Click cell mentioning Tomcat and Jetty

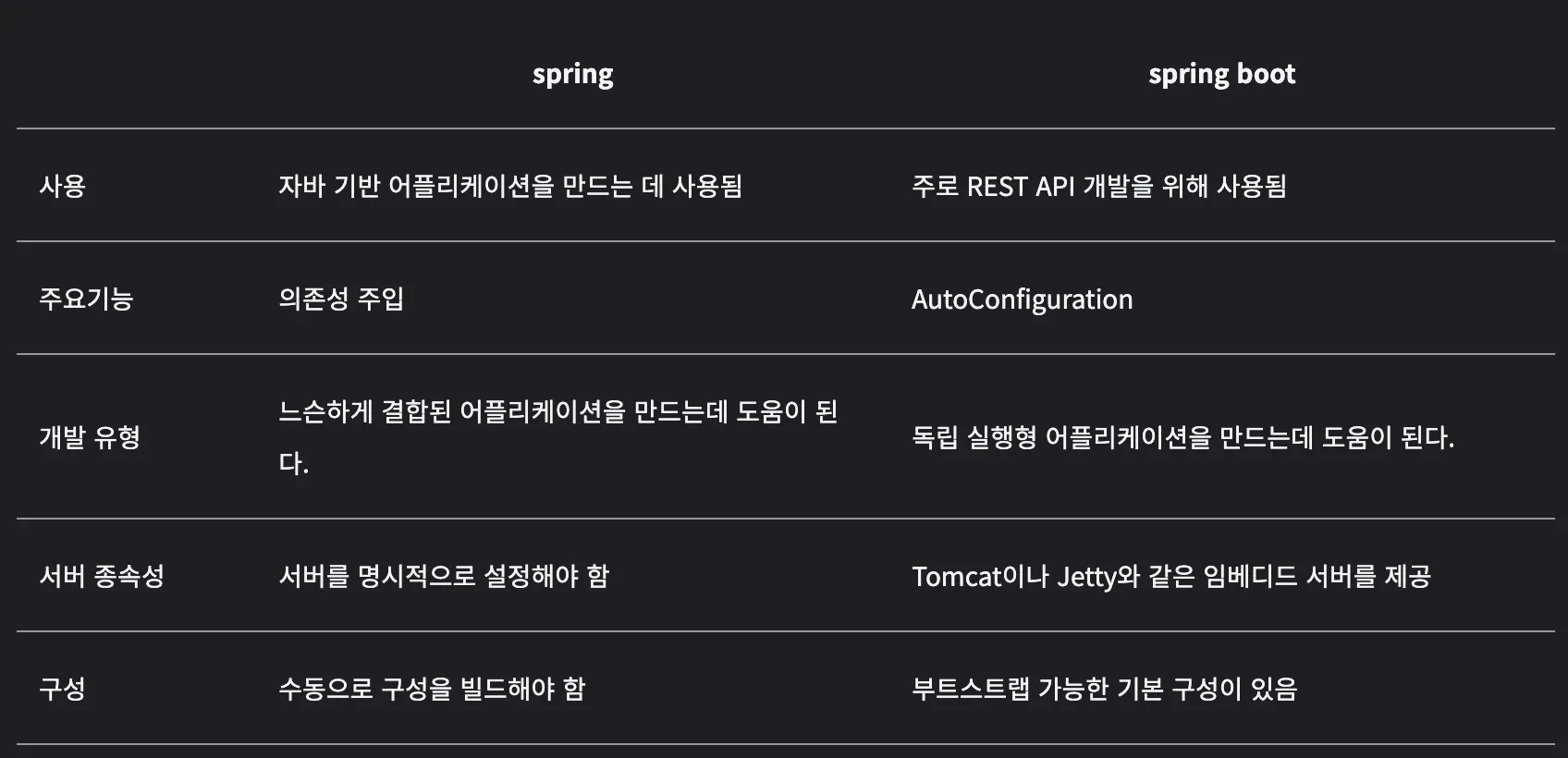point(1171,576)
